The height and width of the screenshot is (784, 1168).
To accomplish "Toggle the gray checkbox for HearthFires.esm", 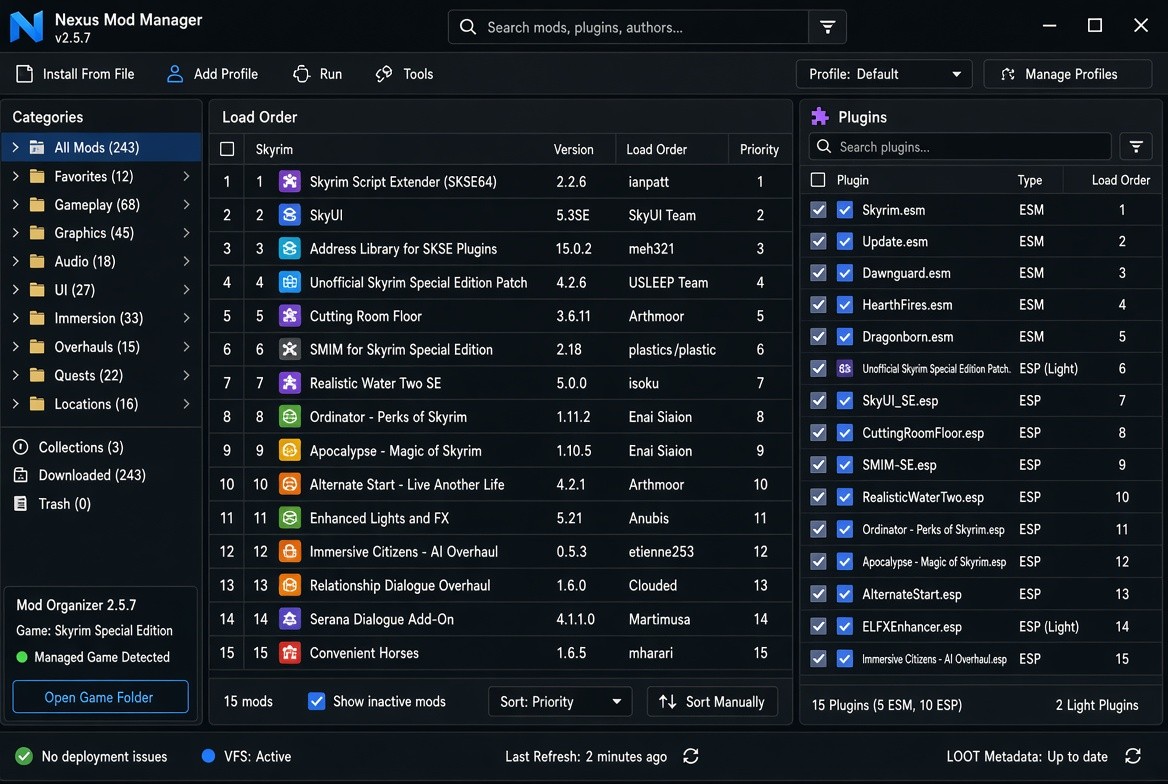I will pos(818,305).
